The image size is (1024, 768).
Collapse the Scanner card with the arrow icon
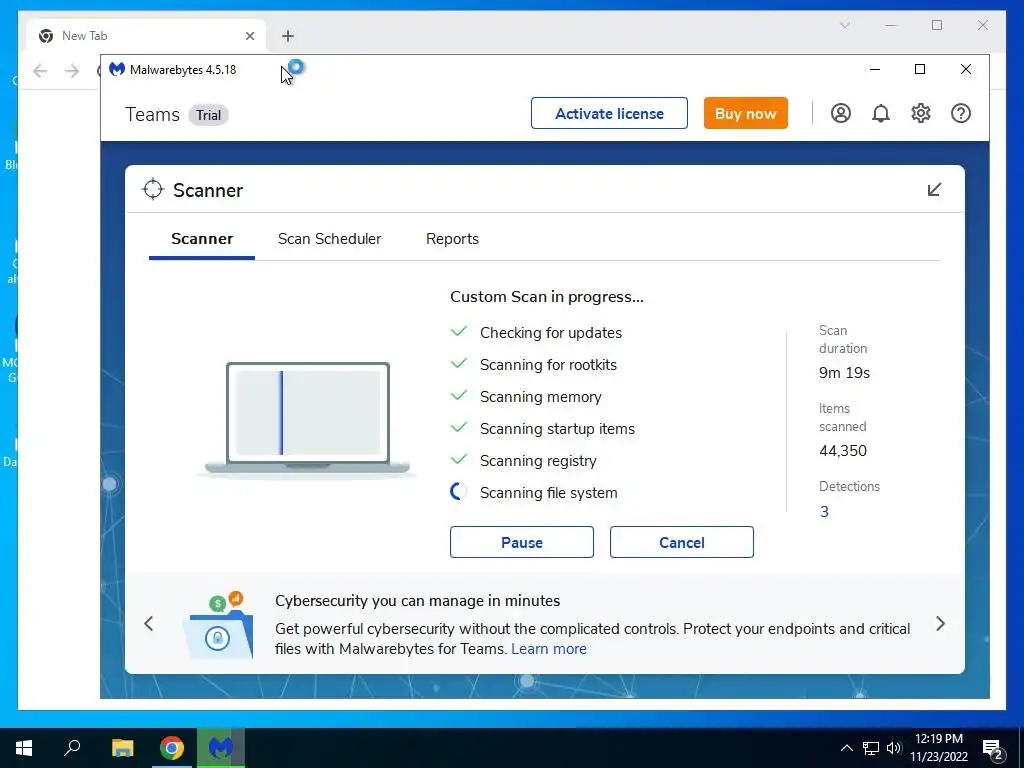[935, 189]
